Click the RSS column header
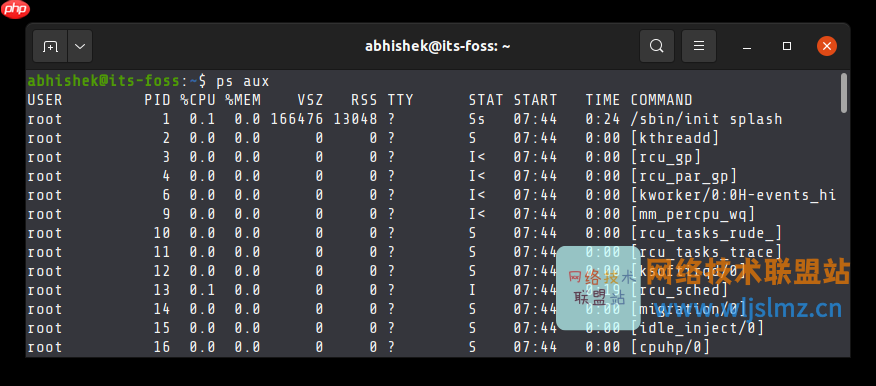The image size is (876, 386). [x=364, y=100]
